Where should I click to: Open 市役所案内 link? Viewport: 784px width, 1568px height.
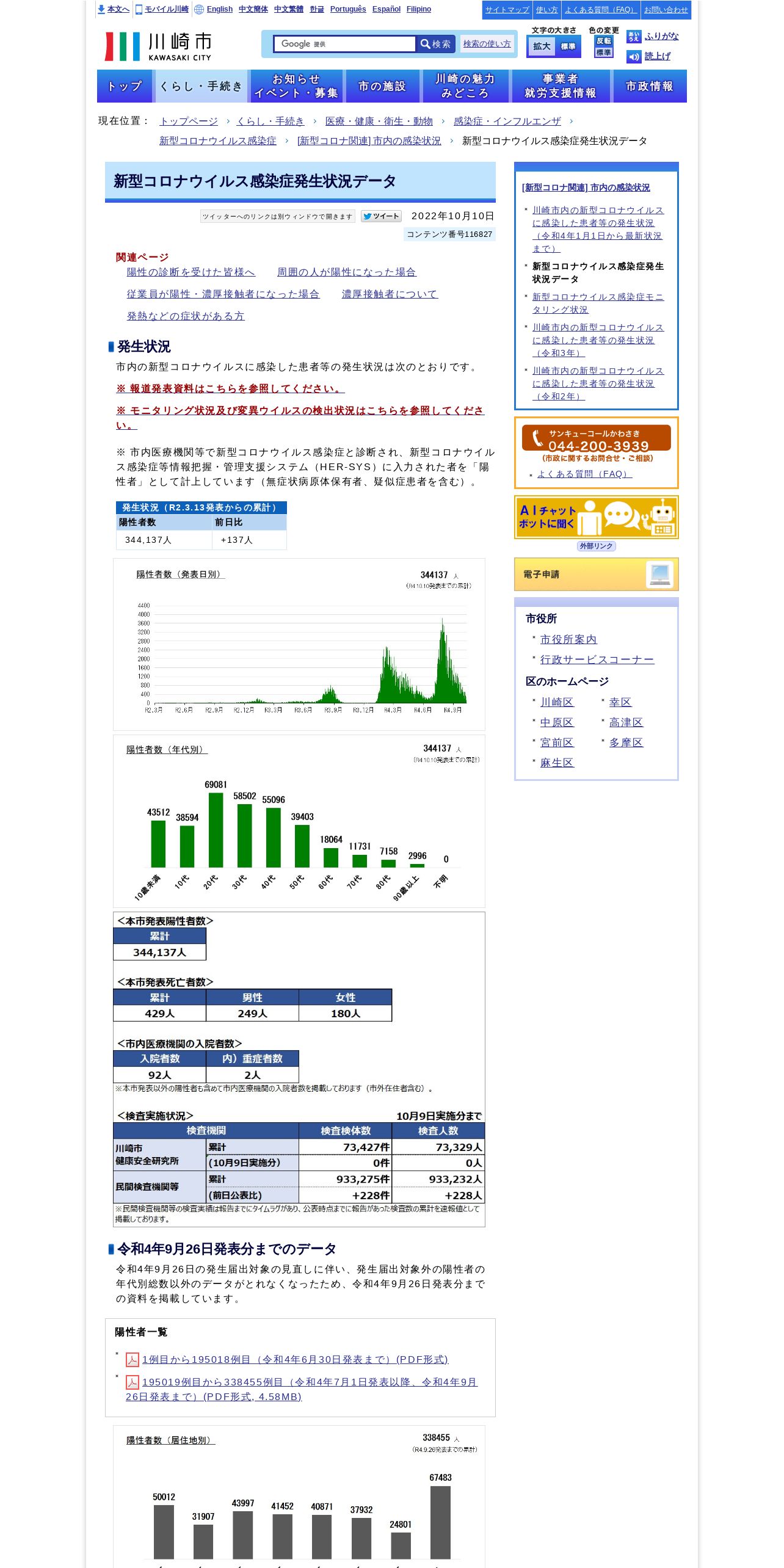coord(568,639)
